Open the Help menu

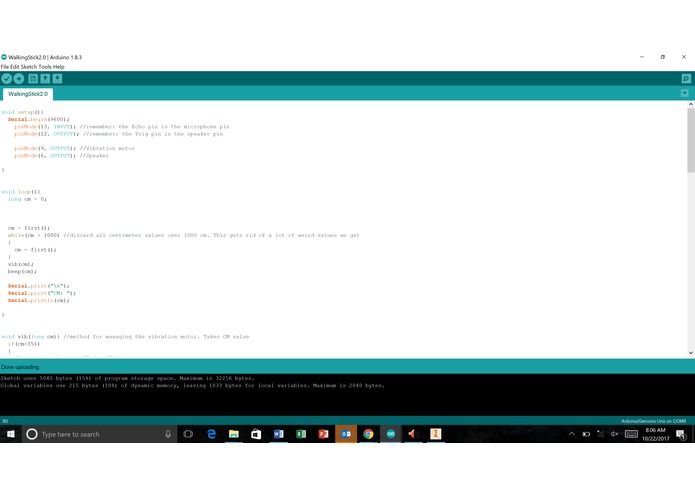tap(59, 67)
